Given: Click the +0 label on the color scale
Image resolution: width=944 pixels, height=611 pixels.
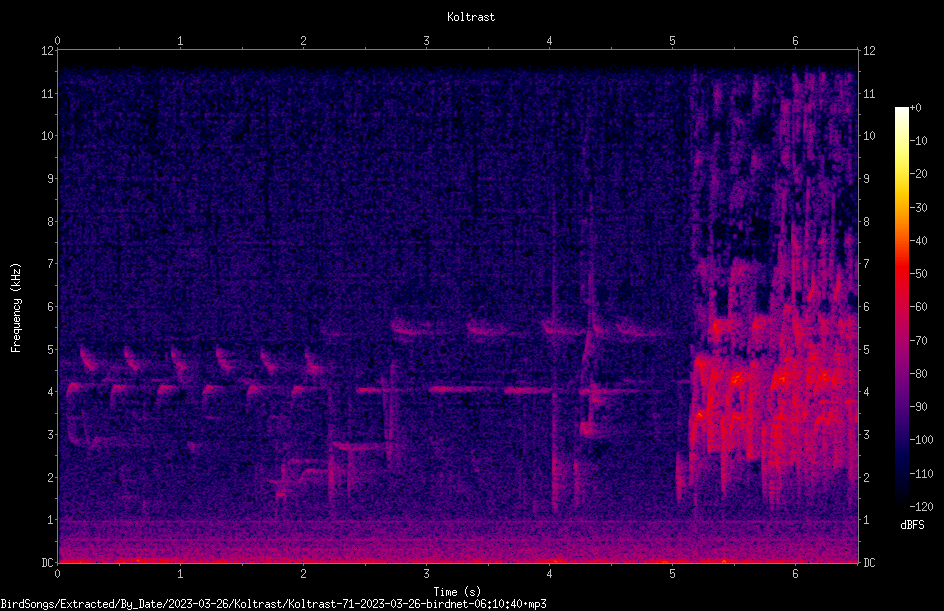Looking at the screenshot, I should pyautogui.click(x=915, y=108).
